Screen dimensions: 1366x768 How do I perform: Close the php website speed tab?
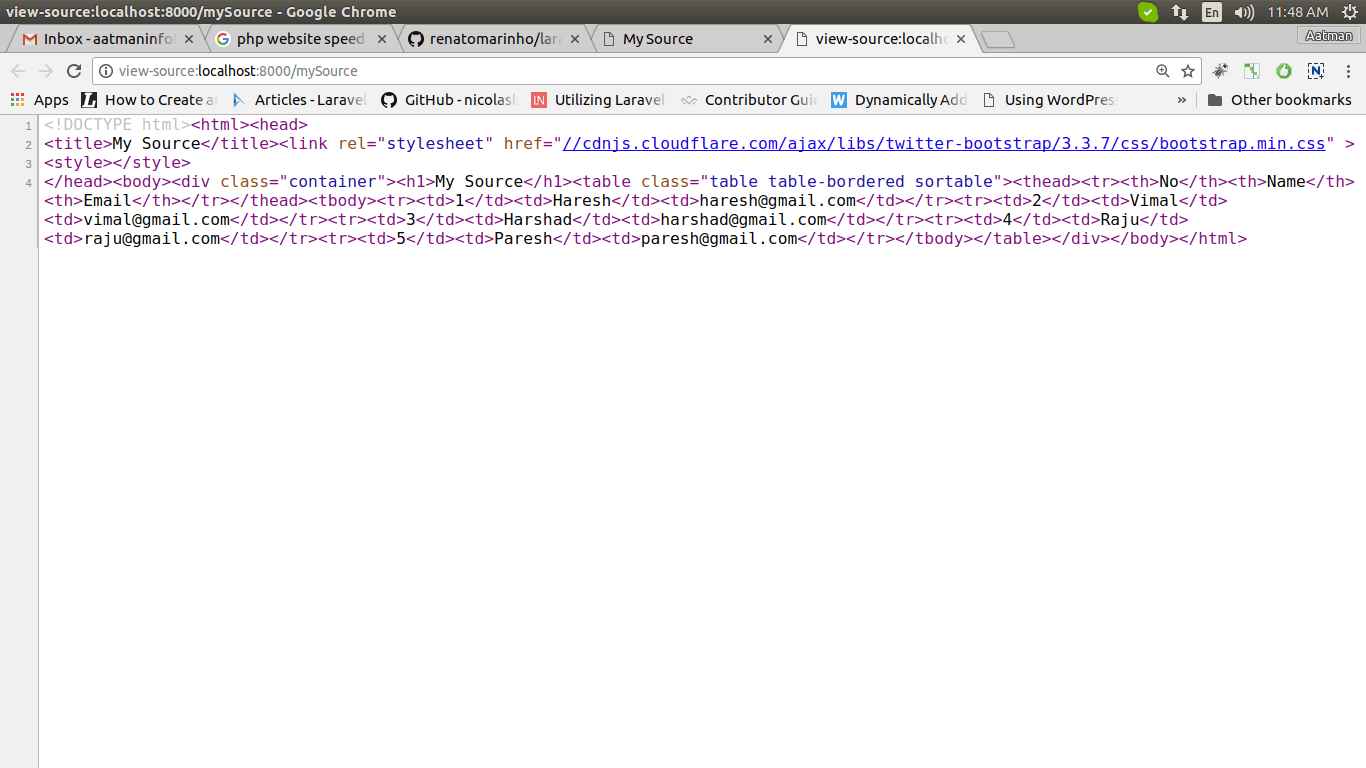pos(381,39)
